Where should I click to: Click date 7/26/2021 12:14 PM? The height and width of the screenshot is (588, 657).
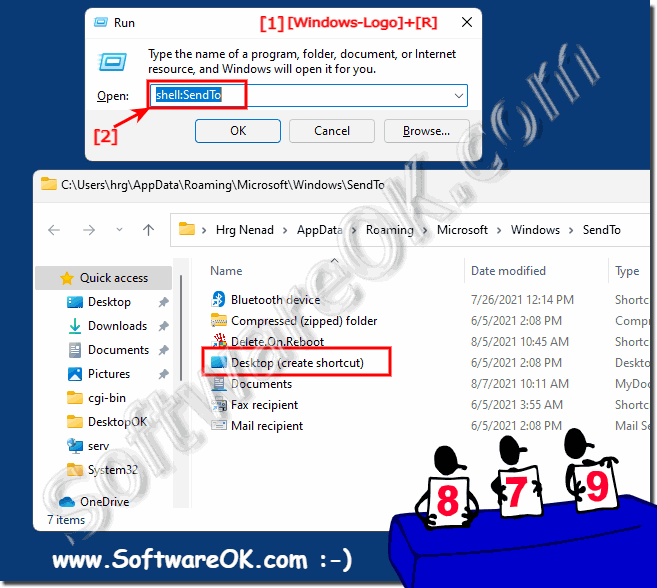click(x=522, y=300)
